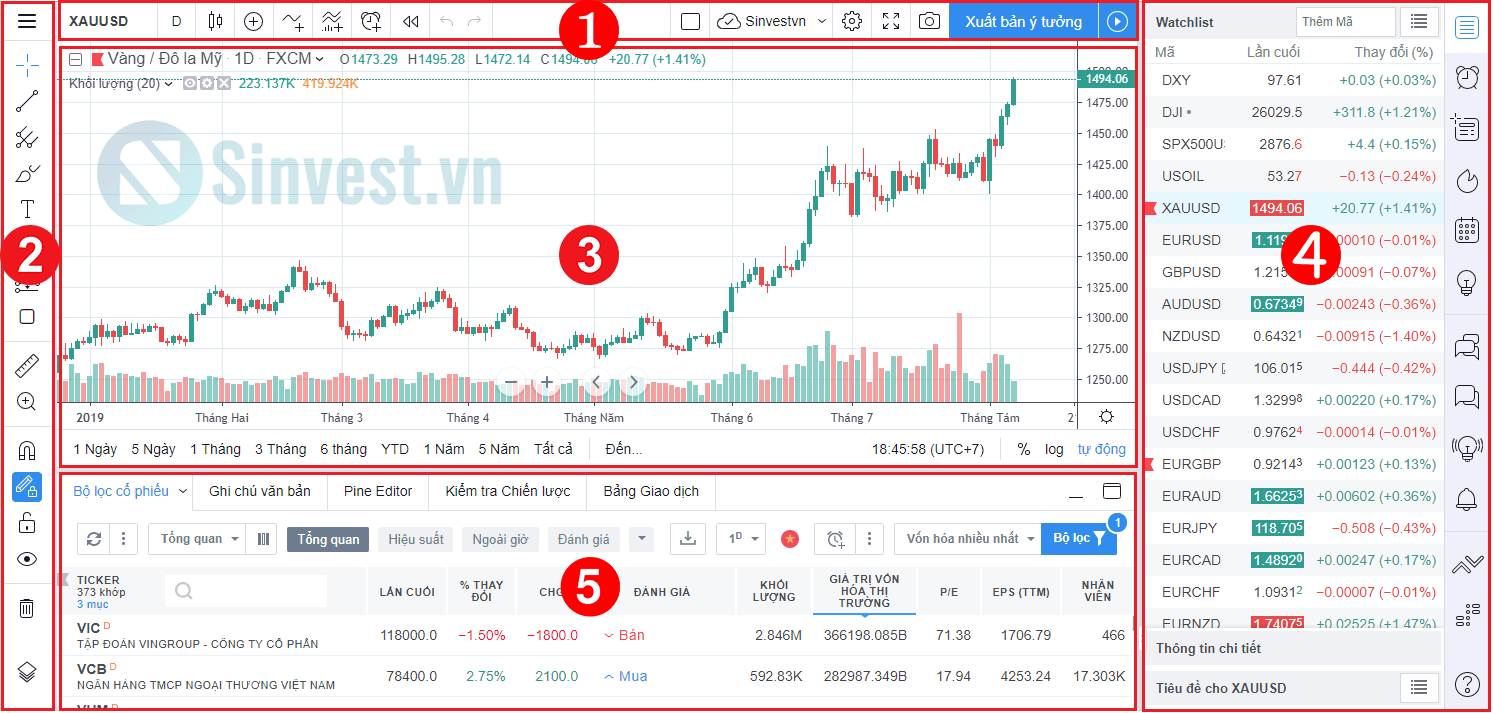
Task: Open the alerts panel from the right sidebar
Action: [1467, 77]
